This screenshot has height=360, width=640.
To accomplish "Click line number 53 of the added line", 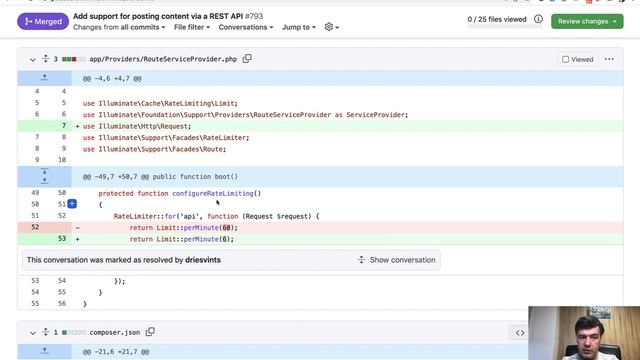I will [62, 238].
